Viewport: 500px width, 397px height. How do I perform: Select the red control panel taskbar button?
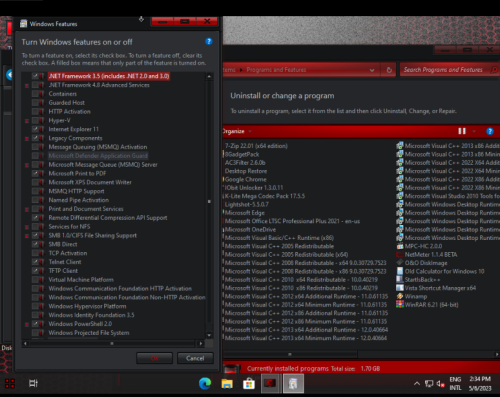coord(270,383)
